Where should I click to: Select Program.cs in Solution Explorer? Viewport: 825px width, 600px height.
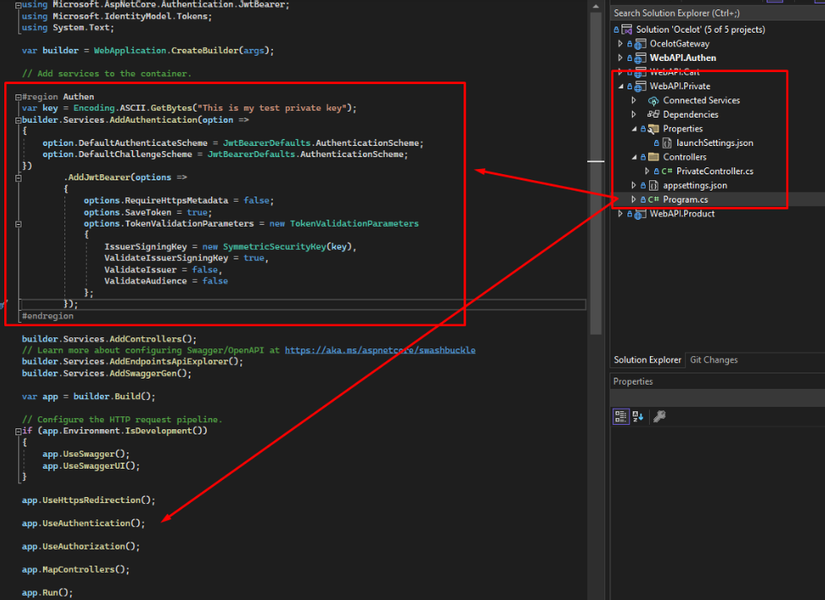pos(685,199)
